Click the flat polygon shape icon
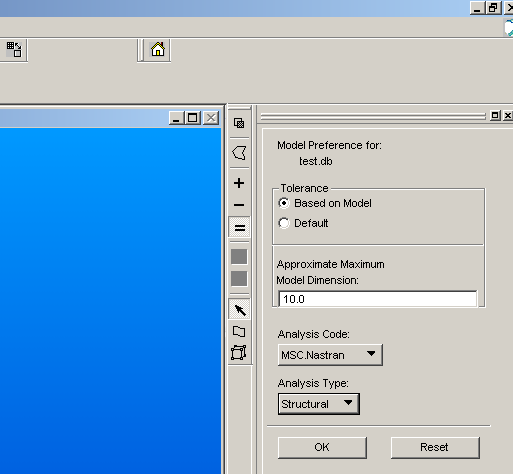513x474 pixels. 239,331
